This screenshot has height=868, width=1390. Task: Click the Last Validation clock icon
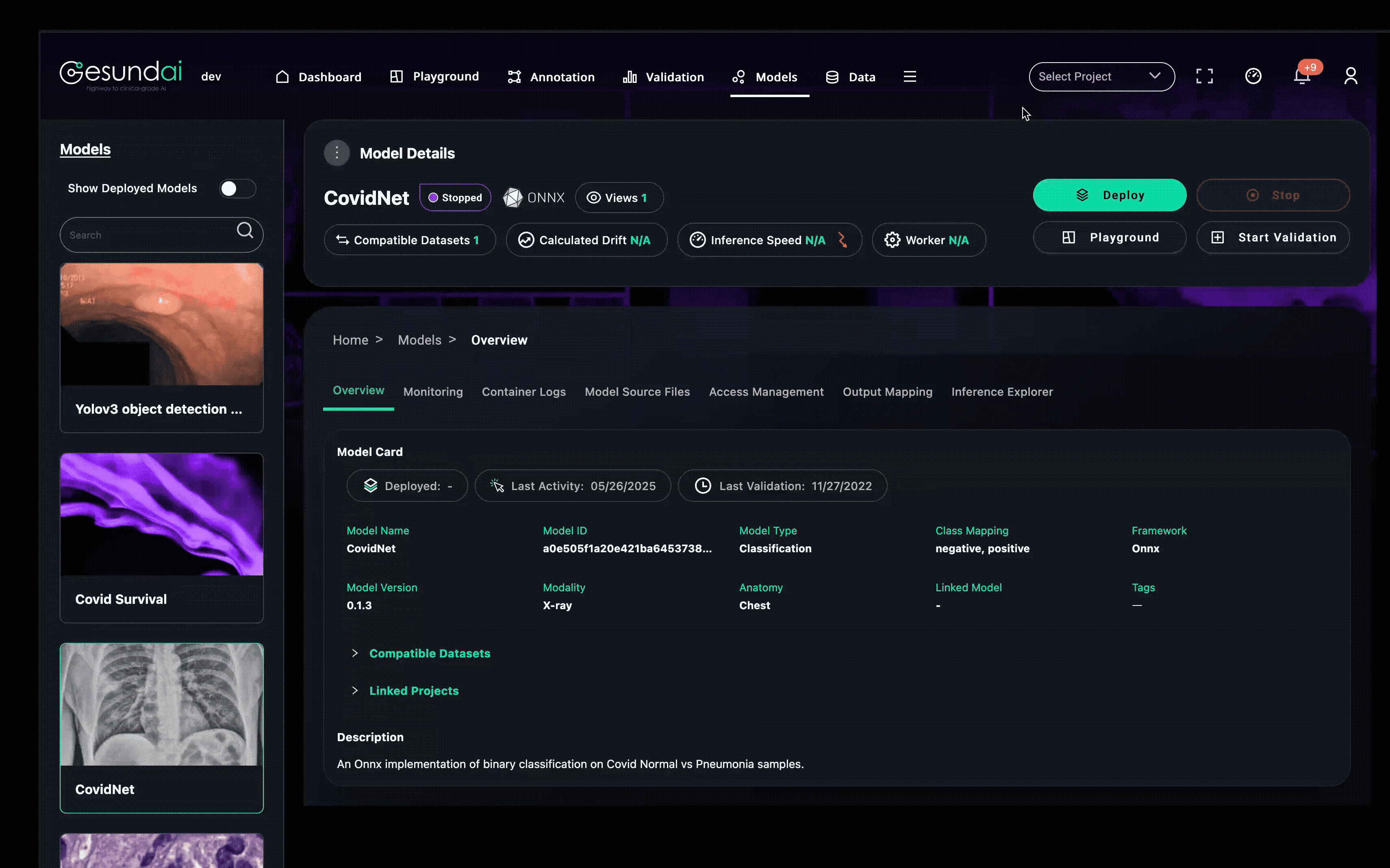703,486
